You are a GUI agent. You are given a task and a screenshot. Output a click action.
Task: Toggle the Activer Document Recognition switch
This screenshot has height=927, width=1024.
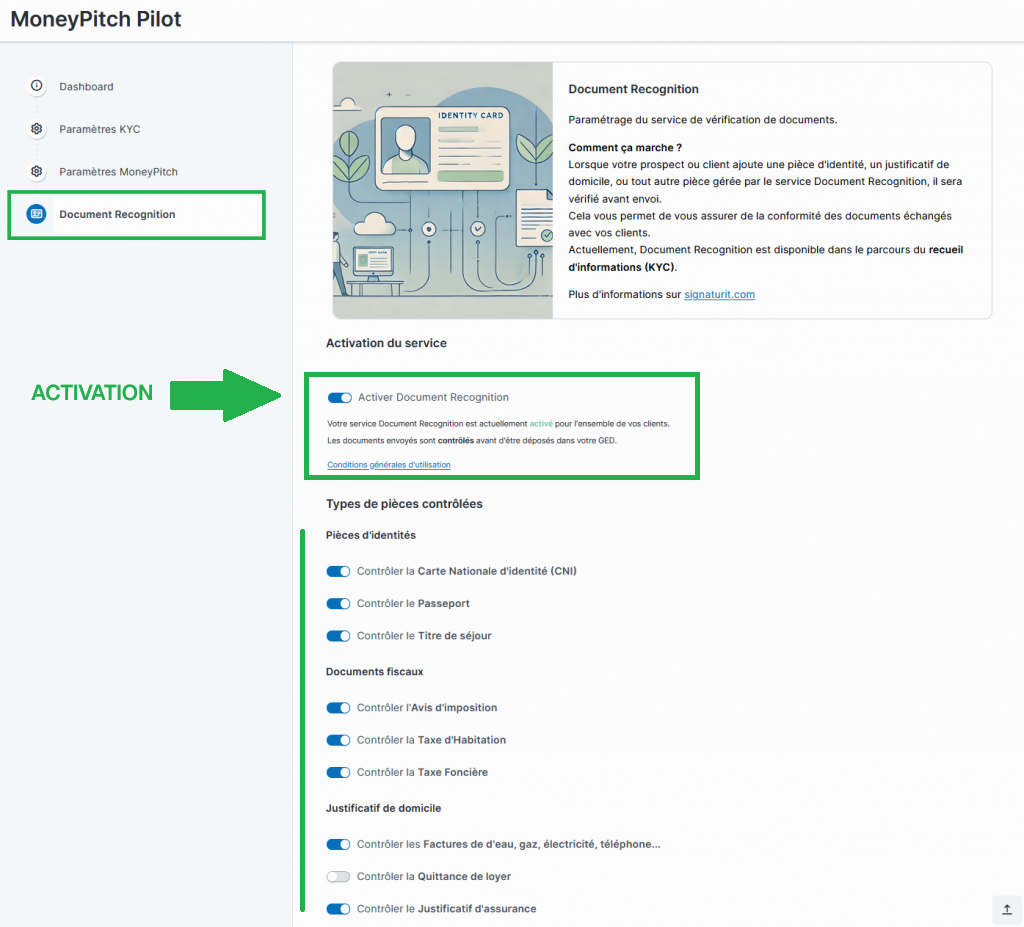[340, 398]
